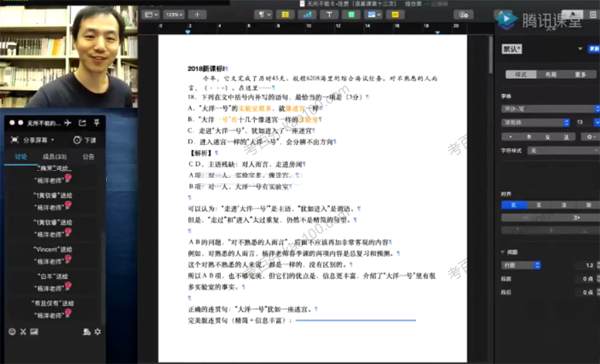
Task: Insert a table from toolbar
Action: [285, 15]
